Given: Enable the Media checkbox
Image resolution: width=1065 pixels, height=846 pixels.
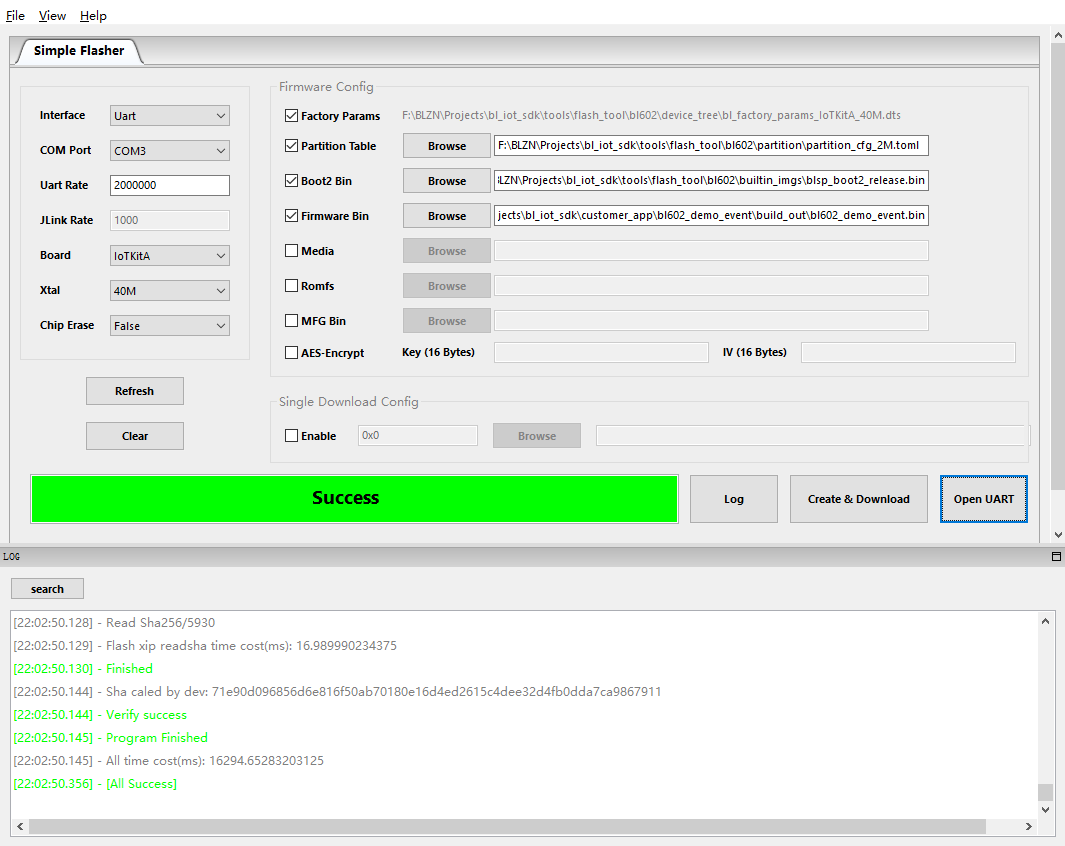Looking at the screenshot, I should (x=290, y=250).
